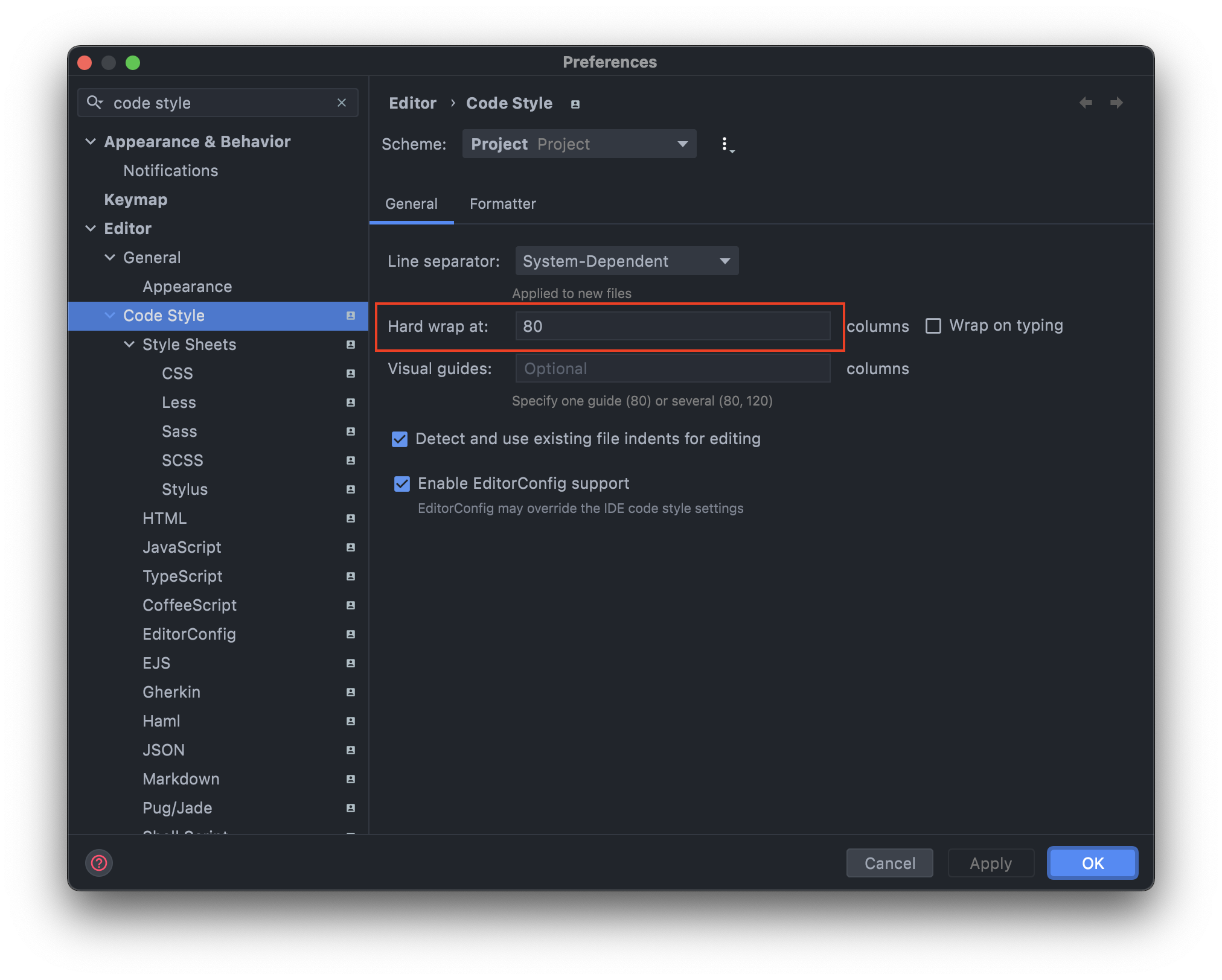The image size is (1222, 980).
Task: Click the forward navigation arrow
Action: pyautogui.click(x=1116, y=103)
